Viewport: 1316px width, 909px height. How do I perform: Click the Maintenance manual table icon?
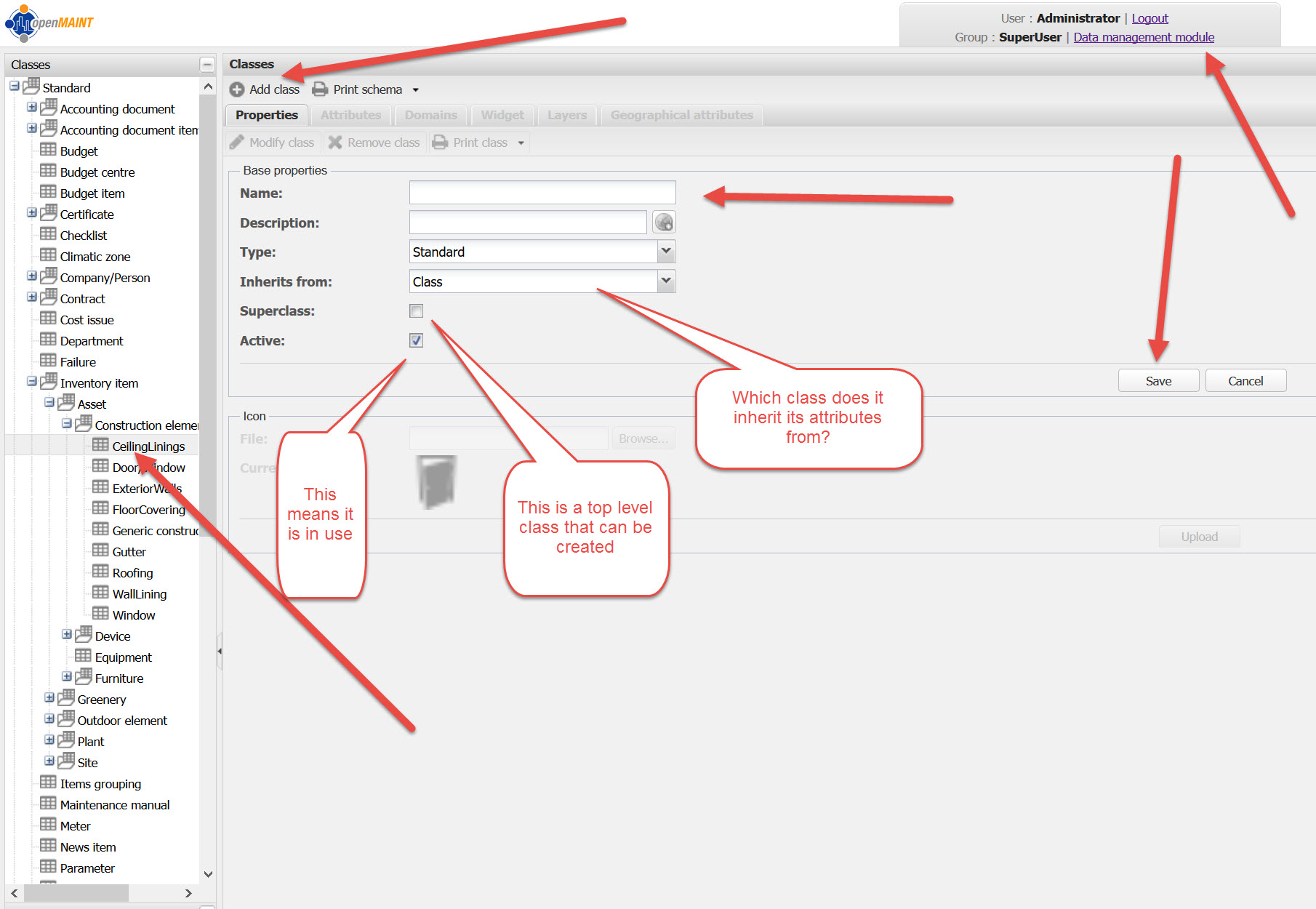click(48, 804)
